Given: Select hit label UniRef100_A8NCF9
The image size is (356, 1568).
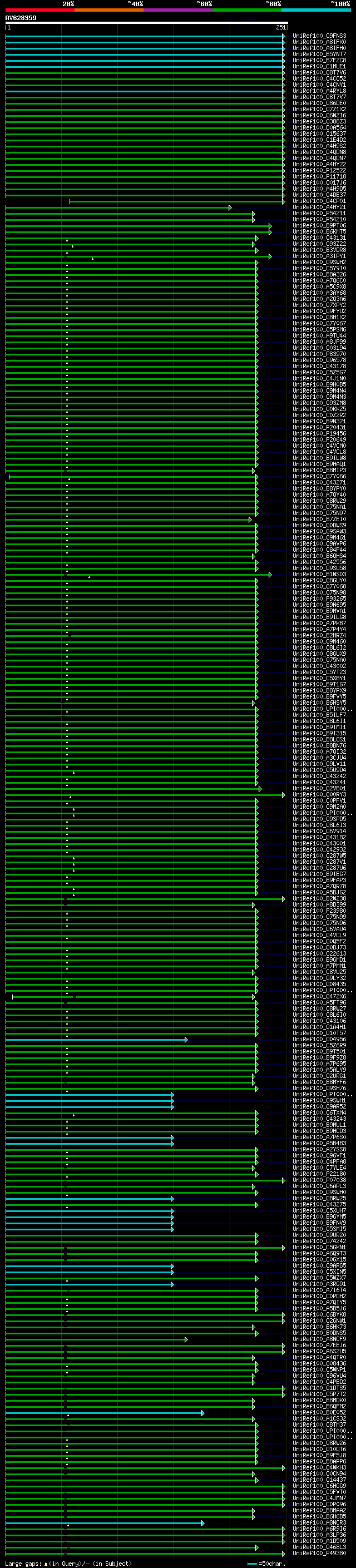Looking at the screenshot, I should (x=319, y=1339).
